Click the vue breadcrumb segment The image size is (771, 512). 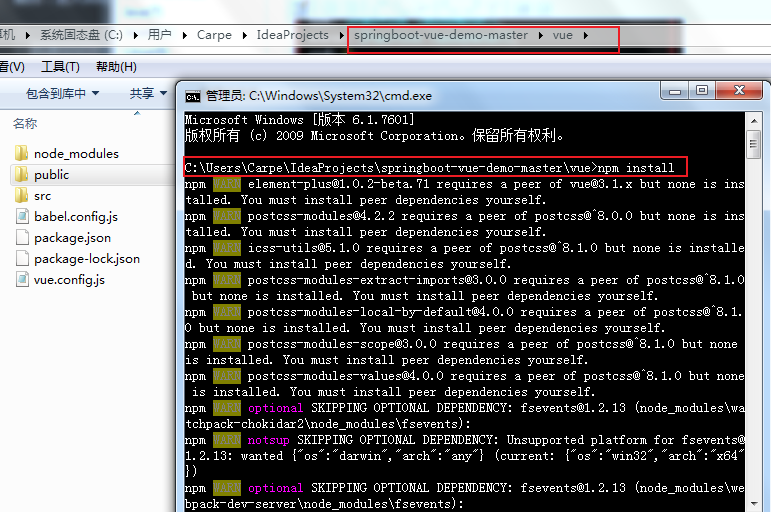(563, 35)
